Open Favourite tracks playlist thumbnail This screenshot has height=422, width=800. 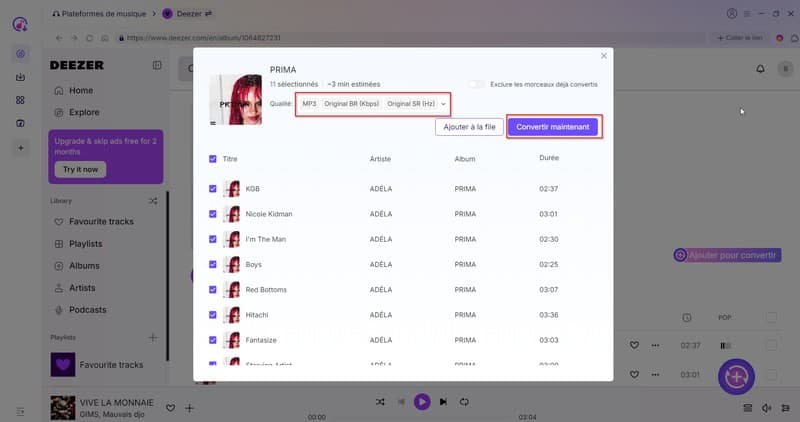(63, 364)
